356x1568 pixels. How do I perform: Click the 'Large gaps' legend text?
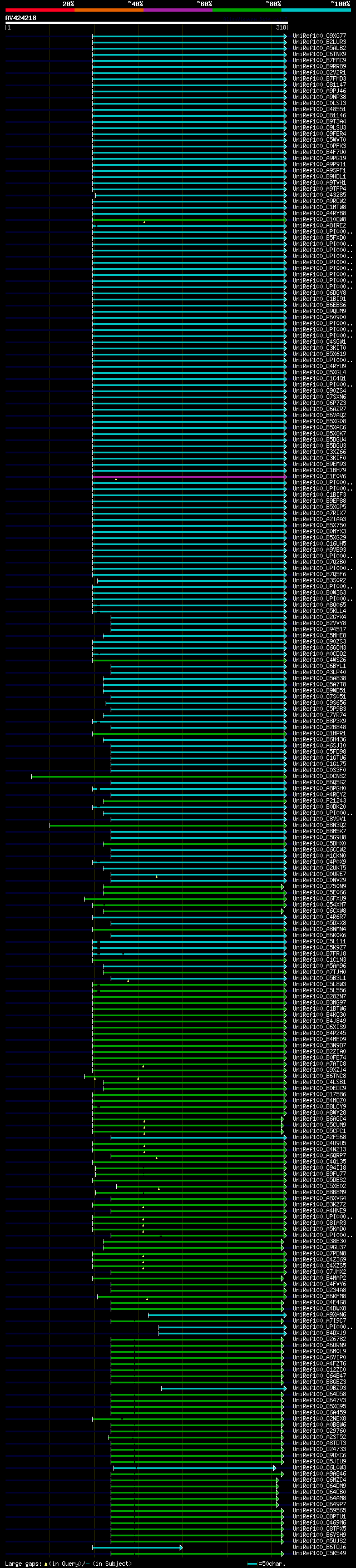tap(24, 1563)
